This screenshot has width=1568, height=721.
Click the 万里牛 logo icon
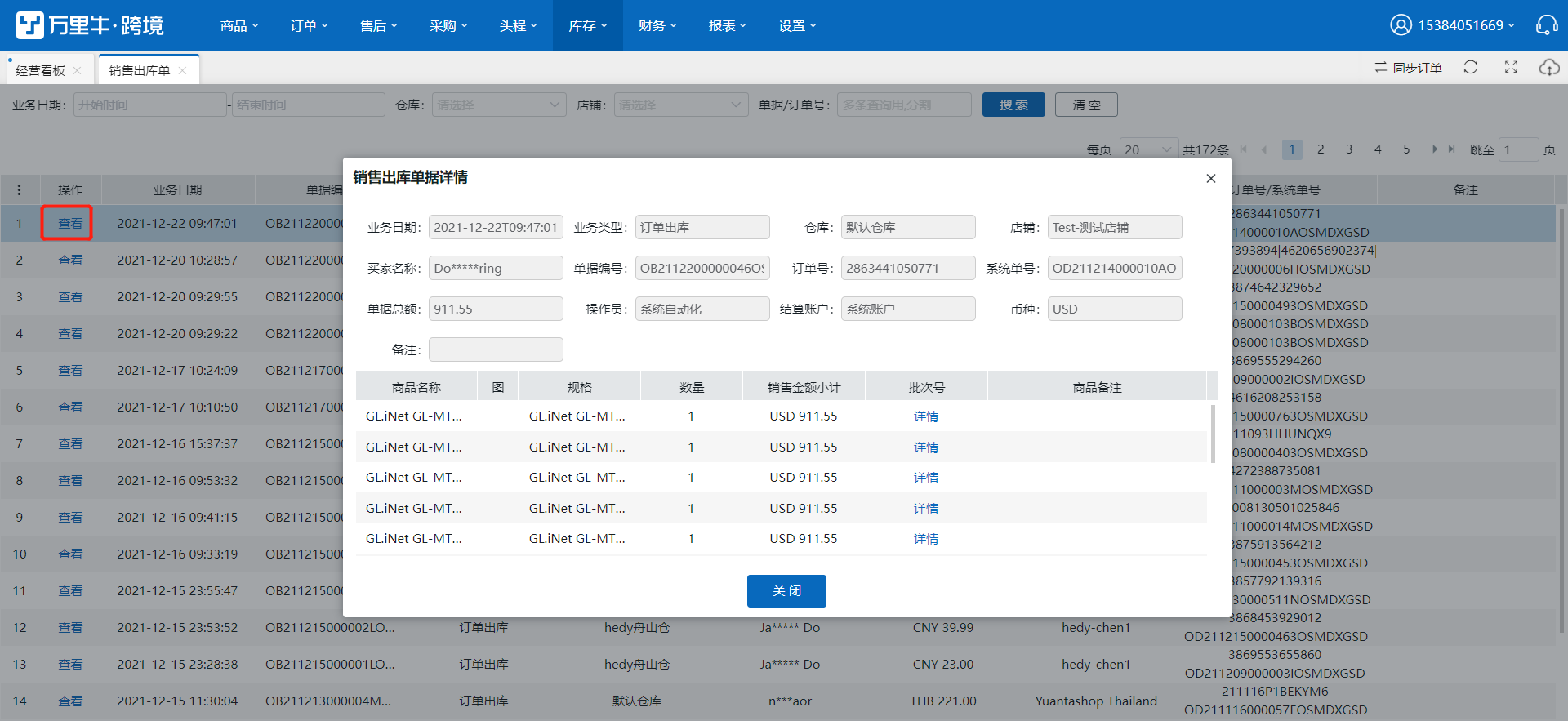click(x=30, y=25)
